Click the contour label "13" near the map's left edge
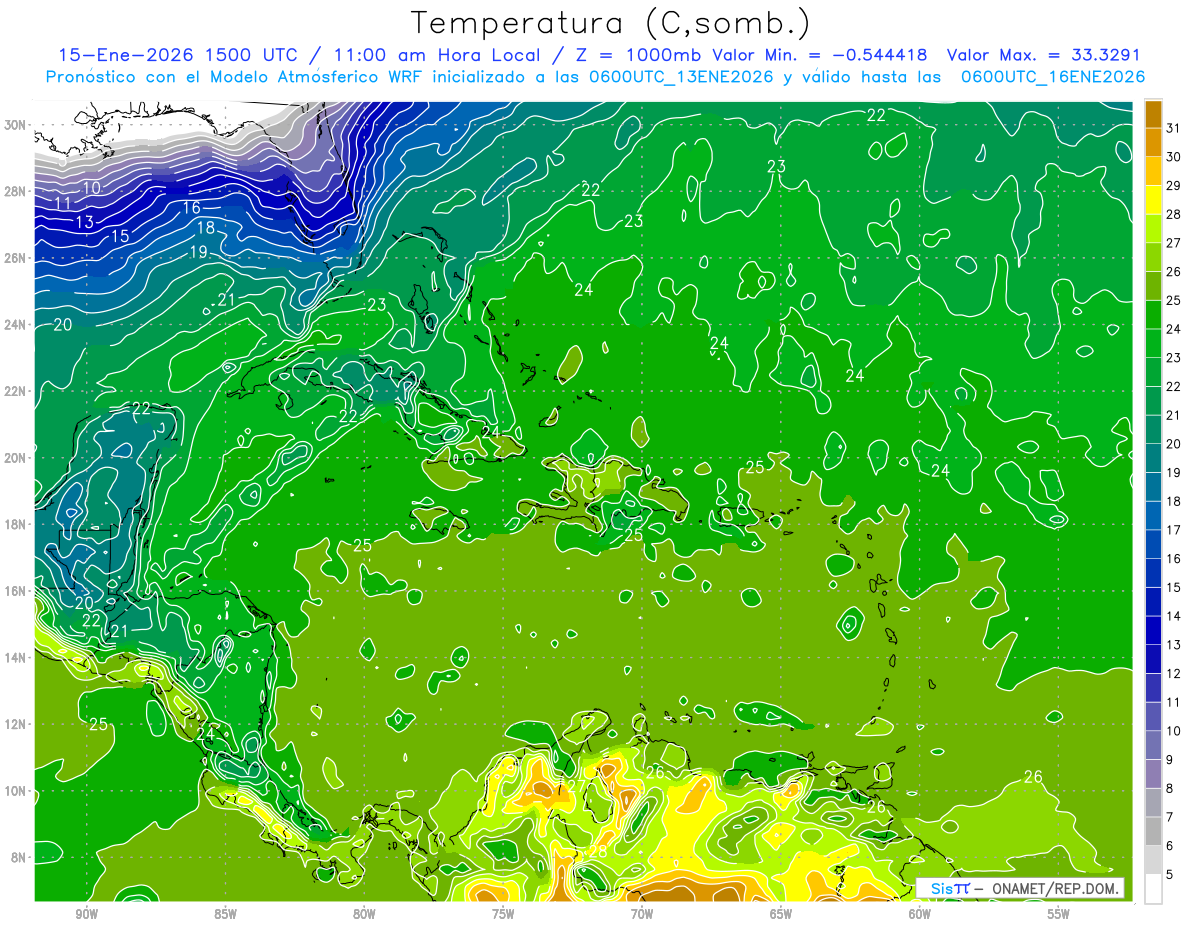 coord(84,222)
